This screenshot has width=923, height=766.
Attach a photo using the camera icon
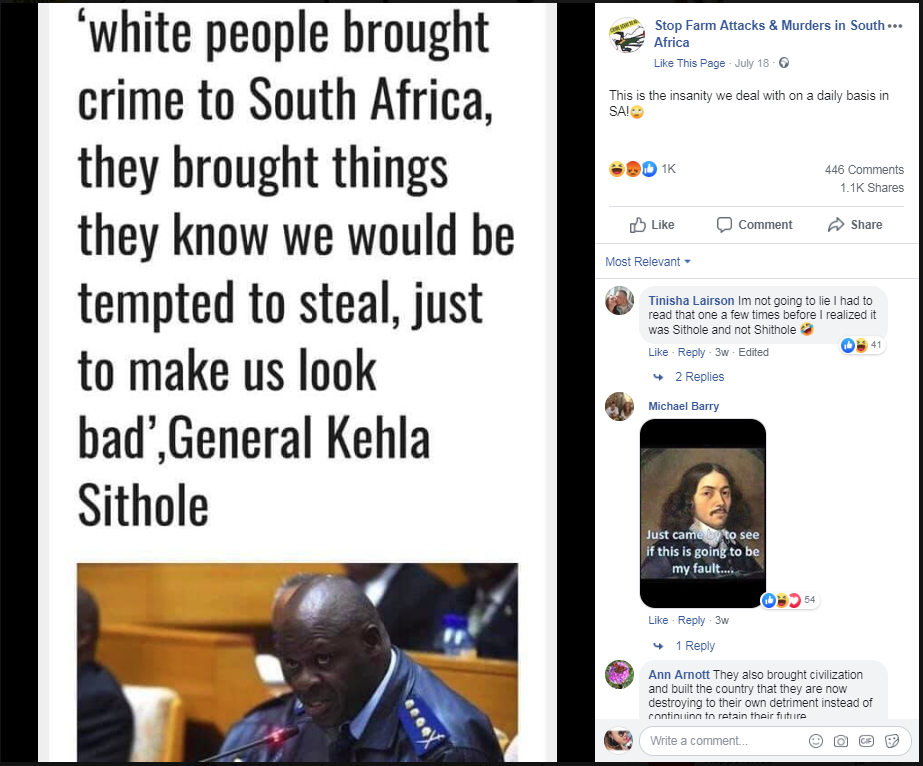click(841, 741)
